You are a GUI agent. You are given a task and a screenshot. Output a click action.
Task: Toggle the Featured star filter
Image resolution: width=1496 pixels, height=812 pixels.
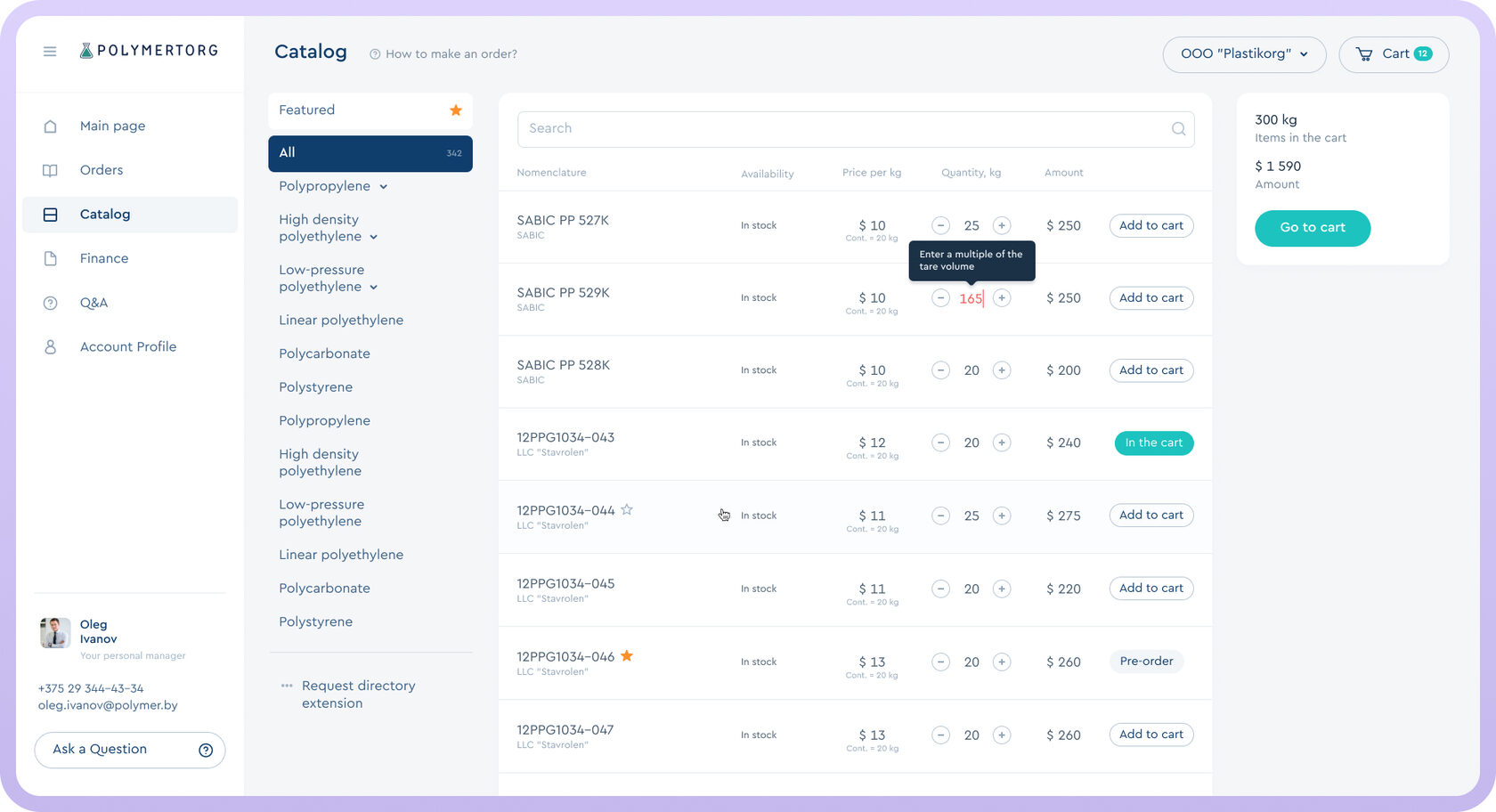(455, 110)
